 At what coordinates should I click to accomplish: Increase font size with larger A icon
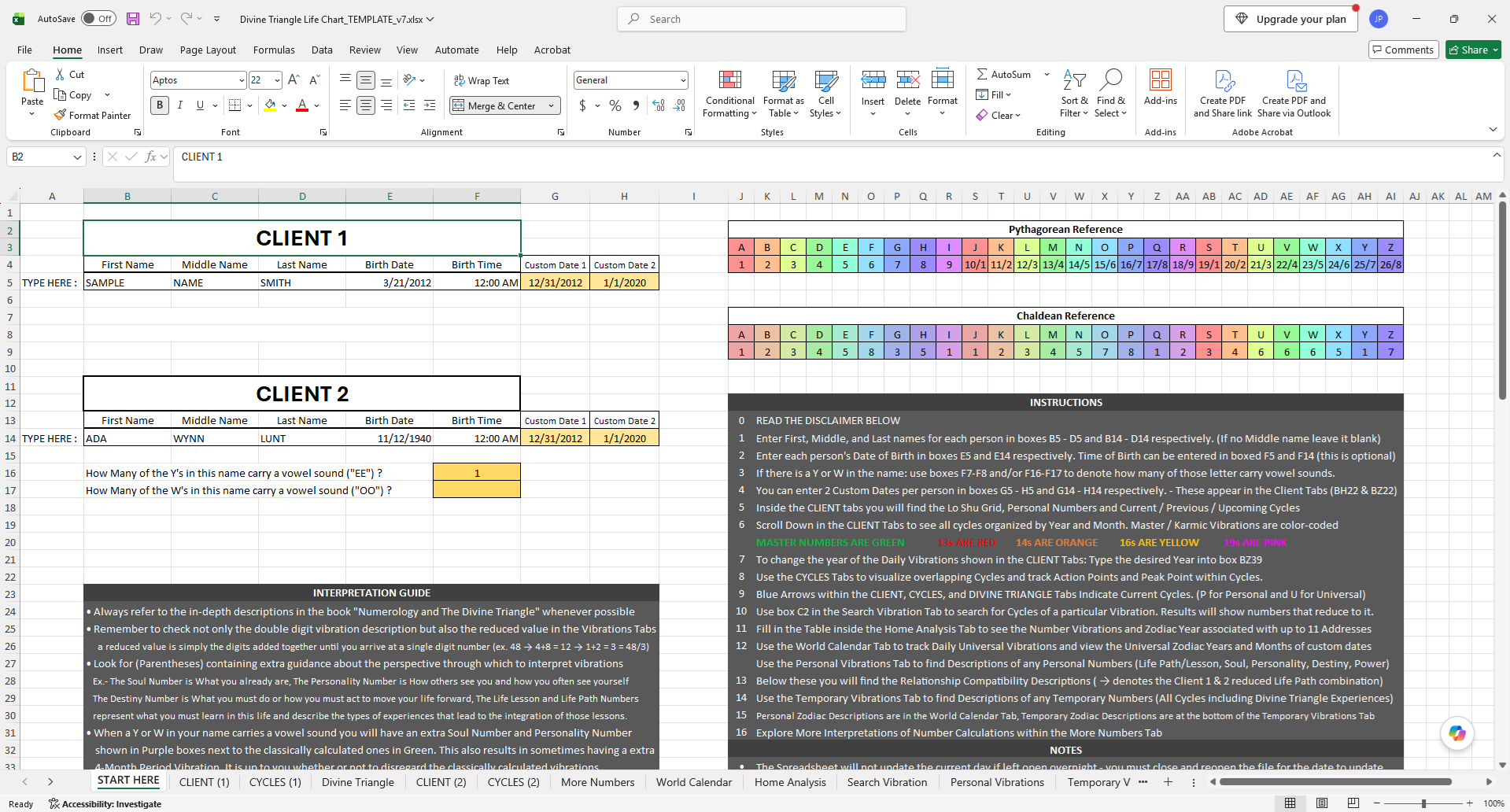294,79
